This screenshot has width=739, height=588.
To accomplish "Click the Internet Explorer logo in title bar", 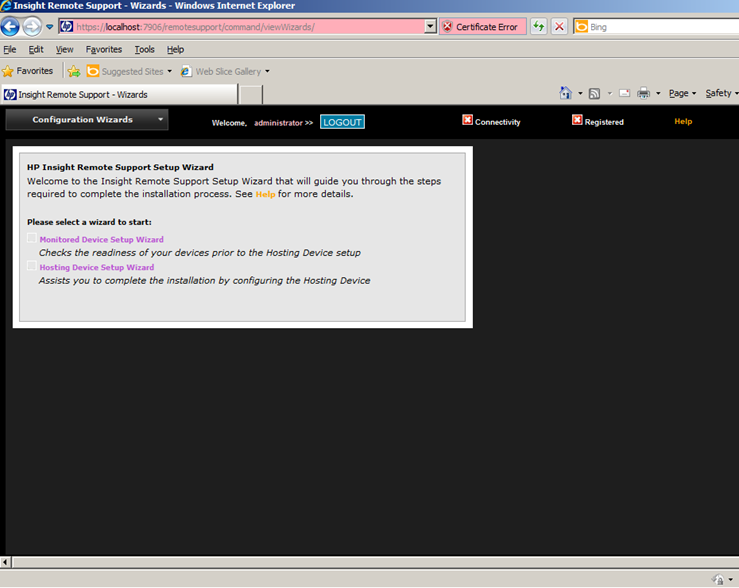I will point(6,6).
